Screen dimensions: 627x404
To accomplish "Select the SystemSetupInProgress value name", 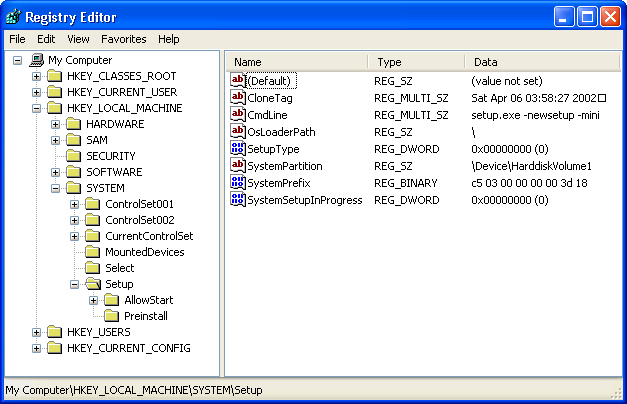I will click(x=305, y=200).
